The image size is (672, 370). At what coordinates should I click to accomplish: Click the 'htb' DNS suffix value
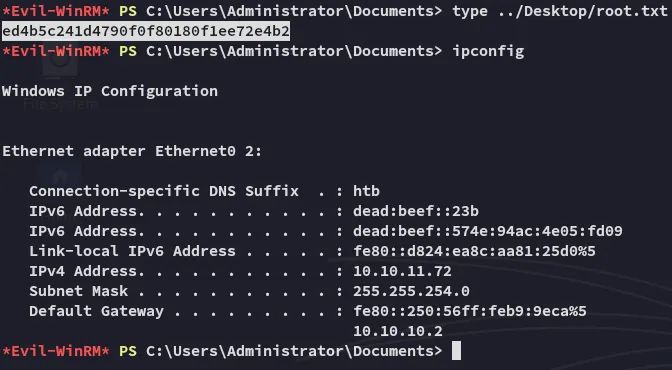pos(366,191)
